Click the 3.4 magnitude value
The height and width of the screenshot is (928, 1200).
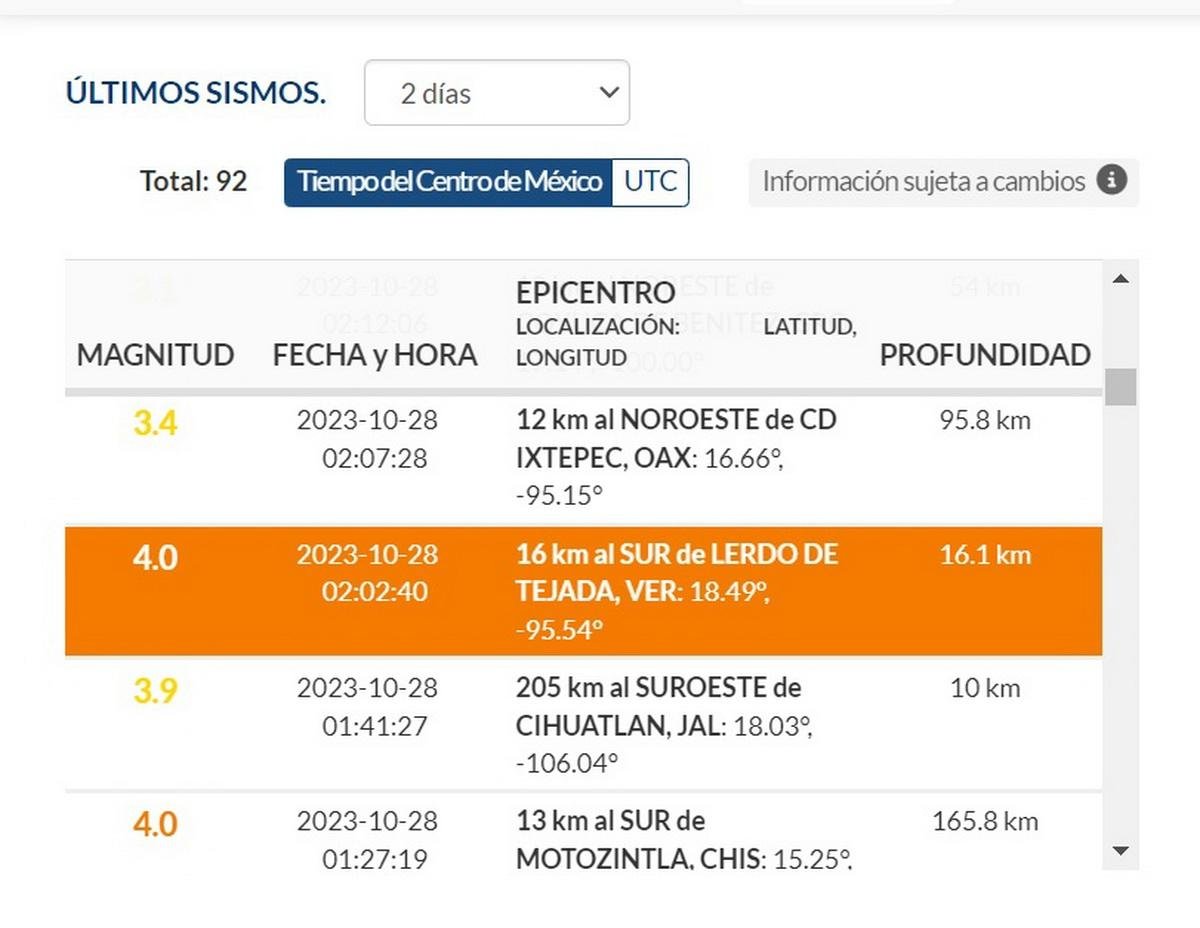click(156, 424)
